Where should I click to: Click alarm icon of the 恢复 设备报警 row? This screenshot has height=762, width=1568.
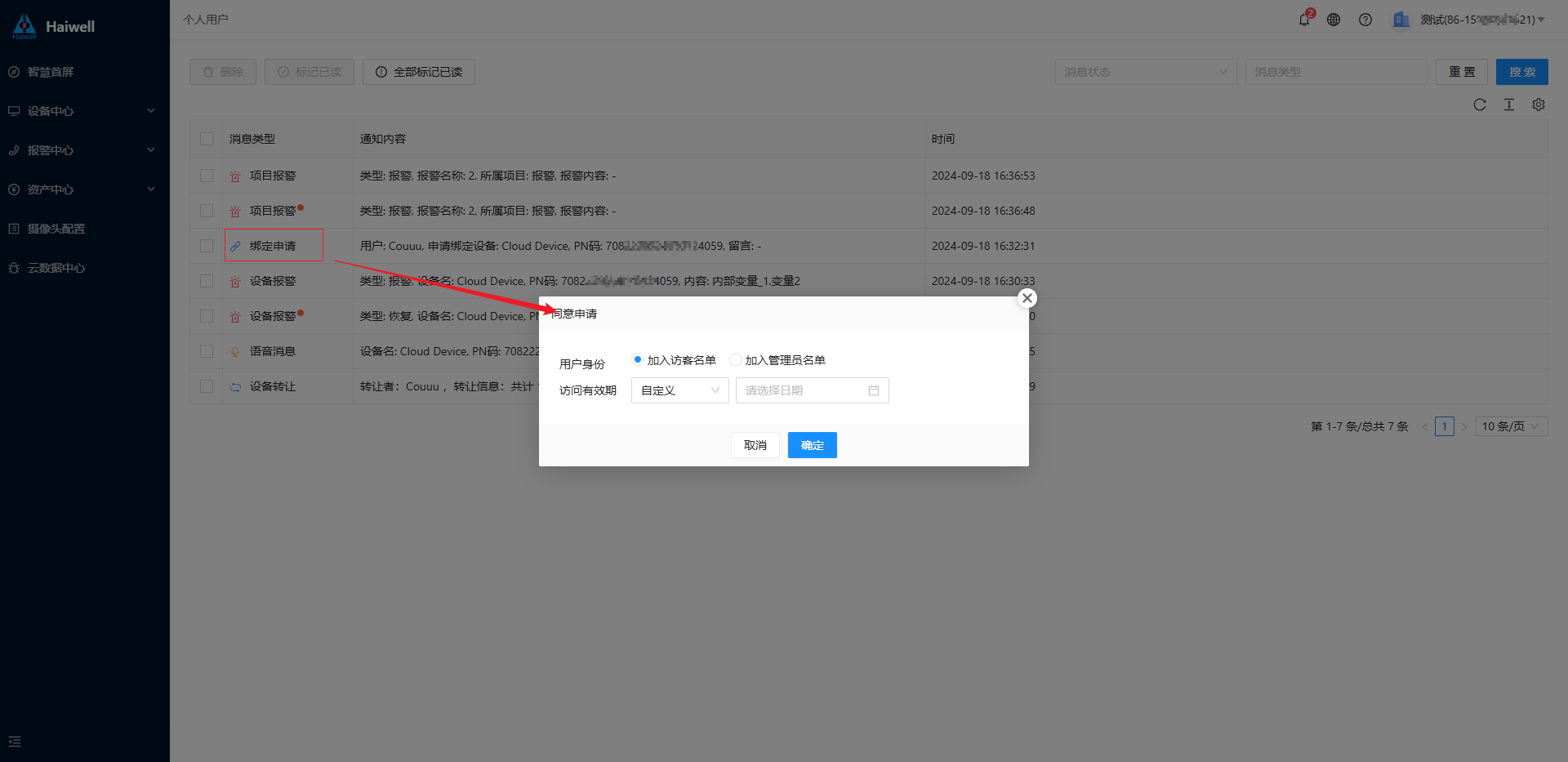235,316
